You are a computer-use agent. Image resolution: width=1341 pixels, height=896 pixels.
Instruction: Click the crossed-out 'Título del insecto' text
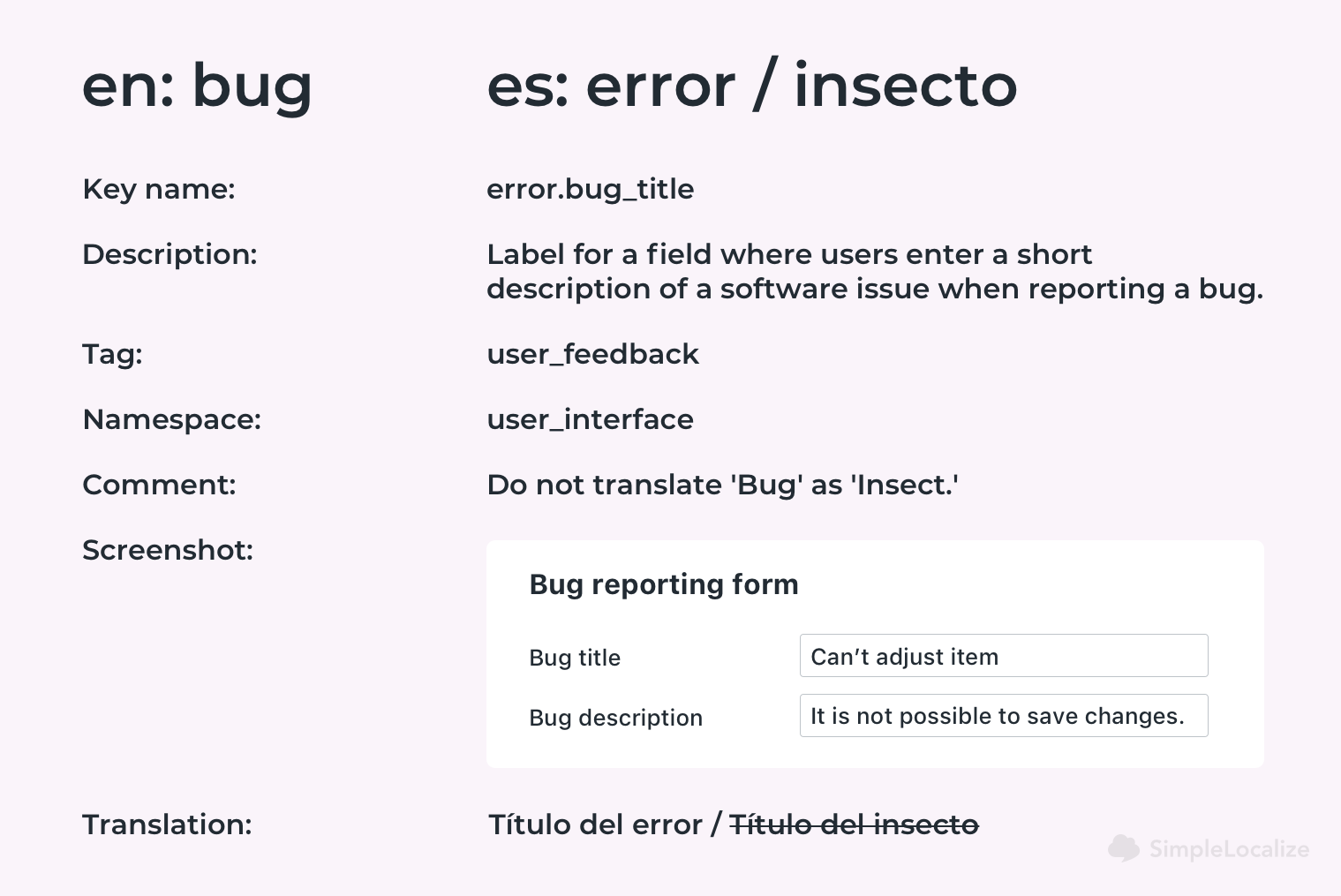(x=855, y=824)
